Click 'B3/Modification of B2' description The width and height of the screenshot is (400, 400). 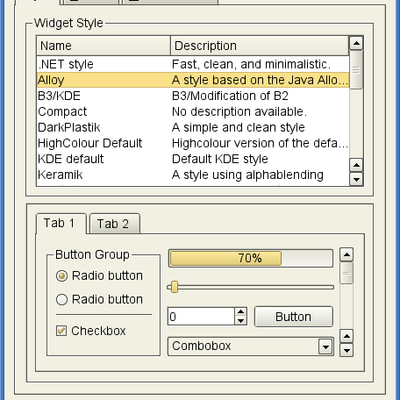(230, 96)
